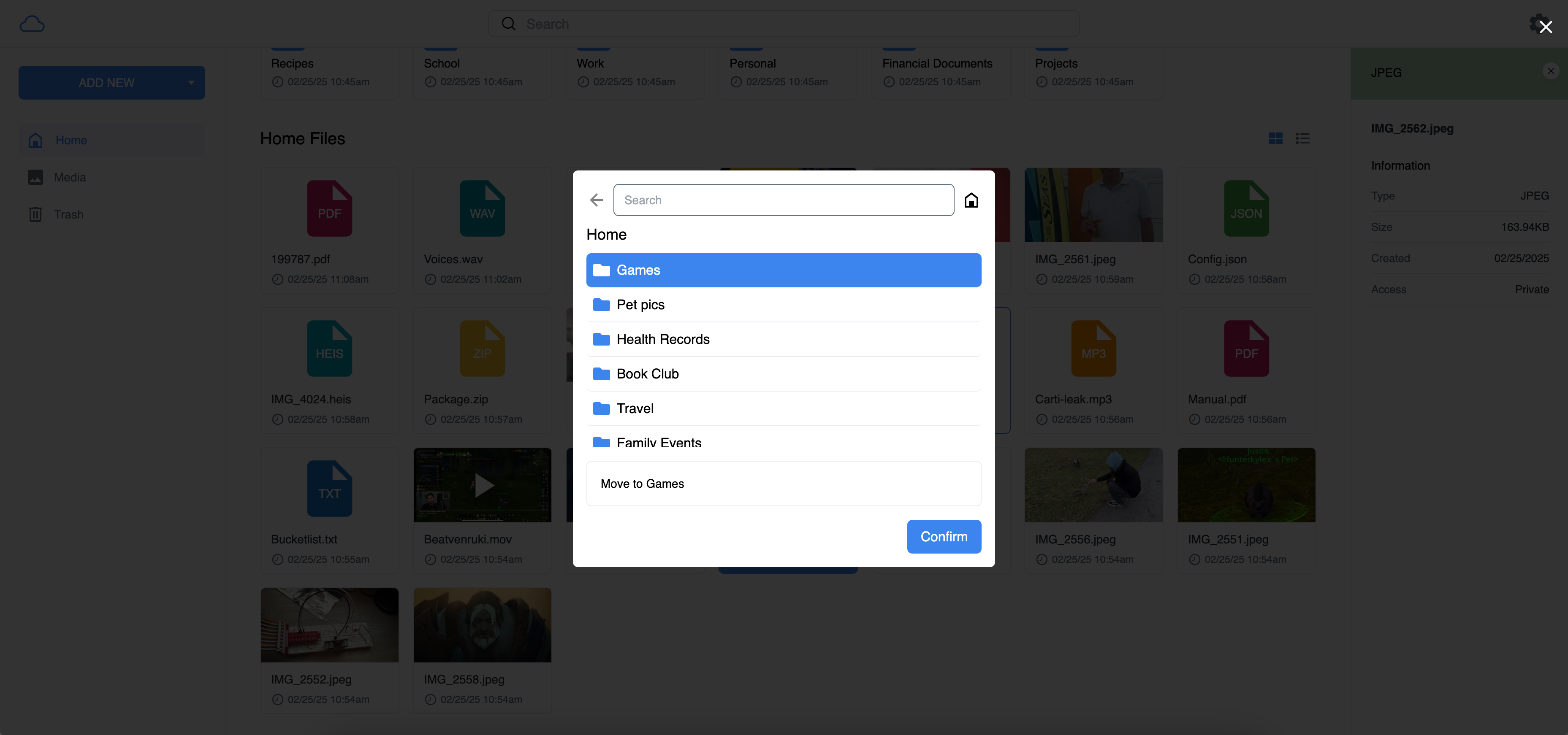The height and width of the screenshot is (735, 1568).
Task: Click the Home Files heading
Action: pos(303,139)
